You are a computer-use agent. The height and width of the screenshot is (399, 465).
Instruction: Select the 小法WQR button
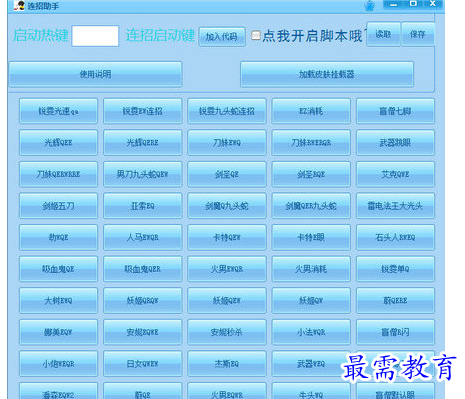[311, 332]
